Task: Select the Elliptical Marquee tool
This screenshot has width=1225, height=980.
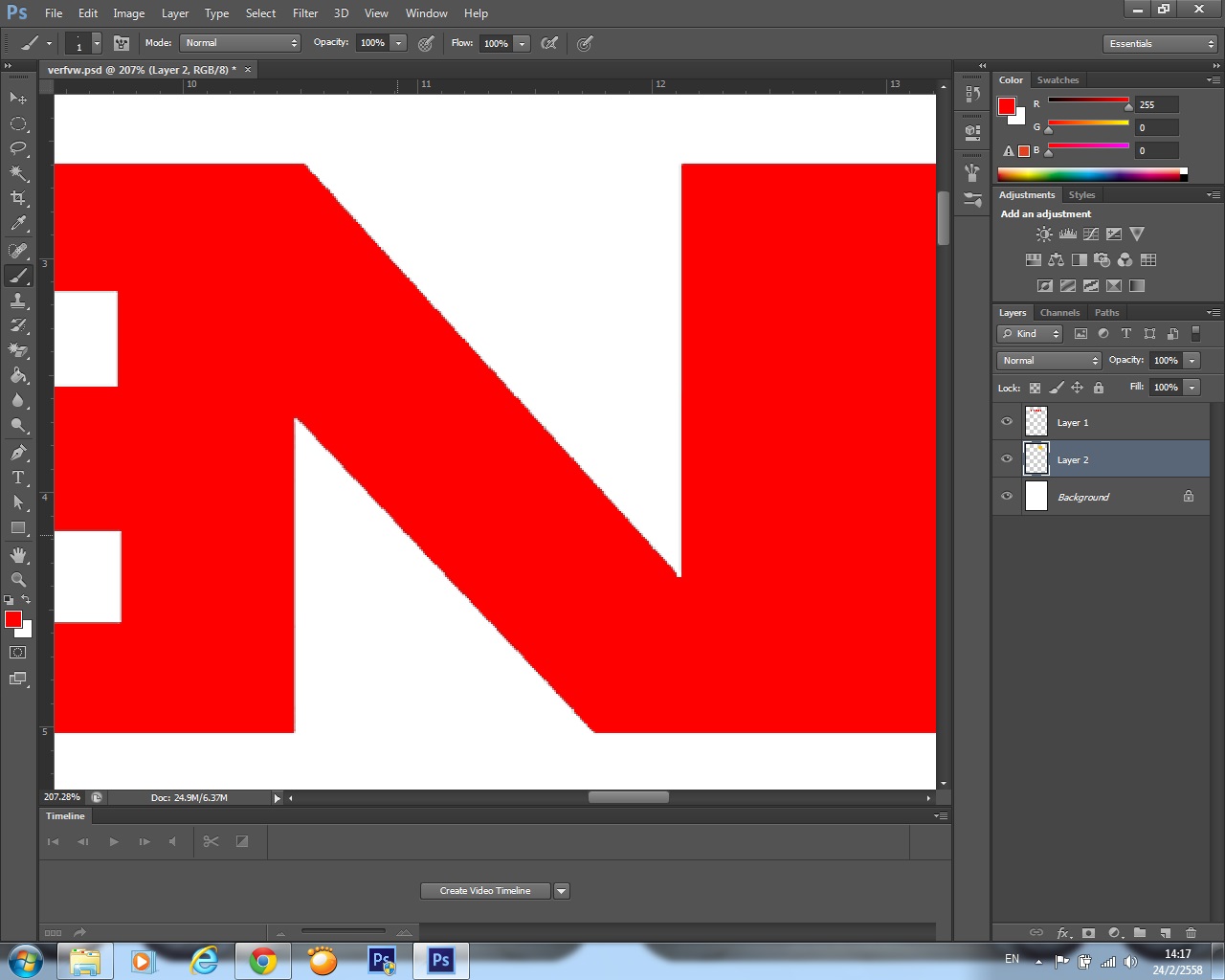Action: point(18,123)
